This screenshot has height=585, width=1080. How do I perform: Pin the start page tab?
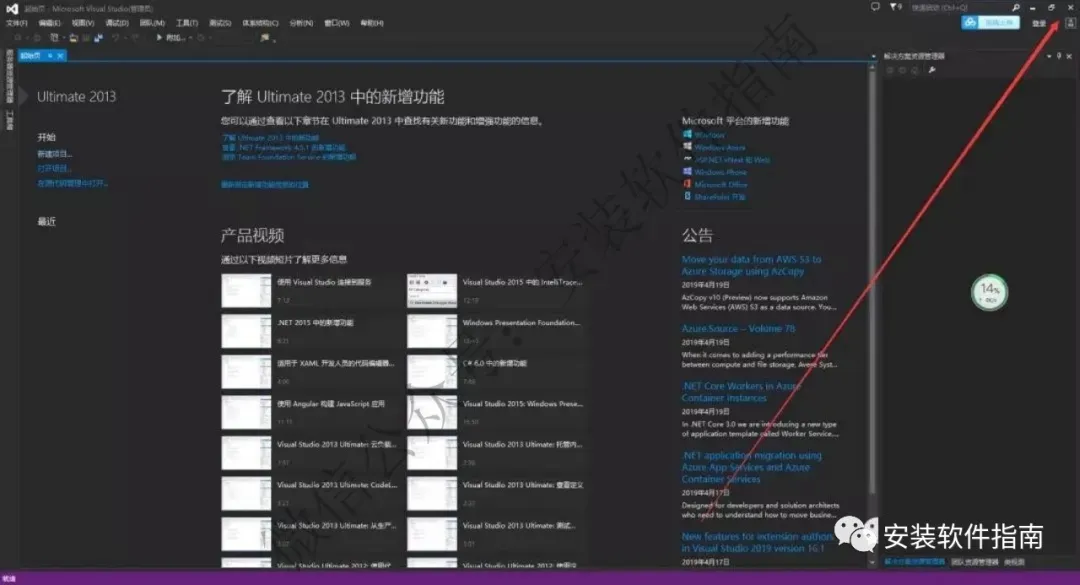[50, 55]
